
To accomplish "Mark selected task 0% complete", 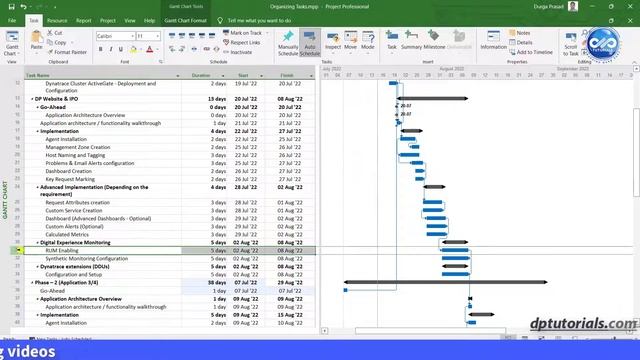I will [172, 36].
